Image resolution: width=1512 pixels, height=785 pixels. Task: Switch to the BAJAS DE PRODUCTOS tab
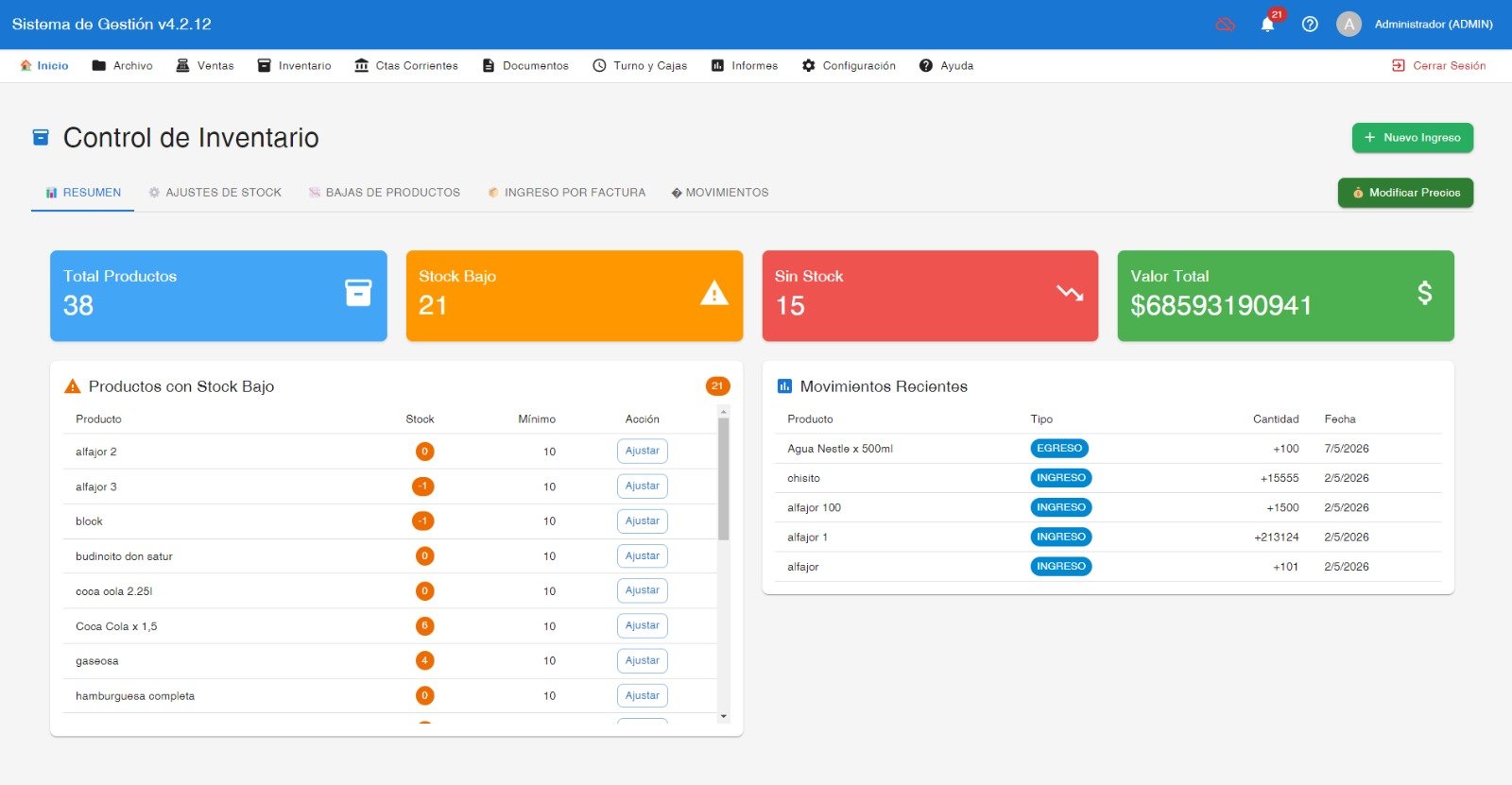(x=385, y=193)
